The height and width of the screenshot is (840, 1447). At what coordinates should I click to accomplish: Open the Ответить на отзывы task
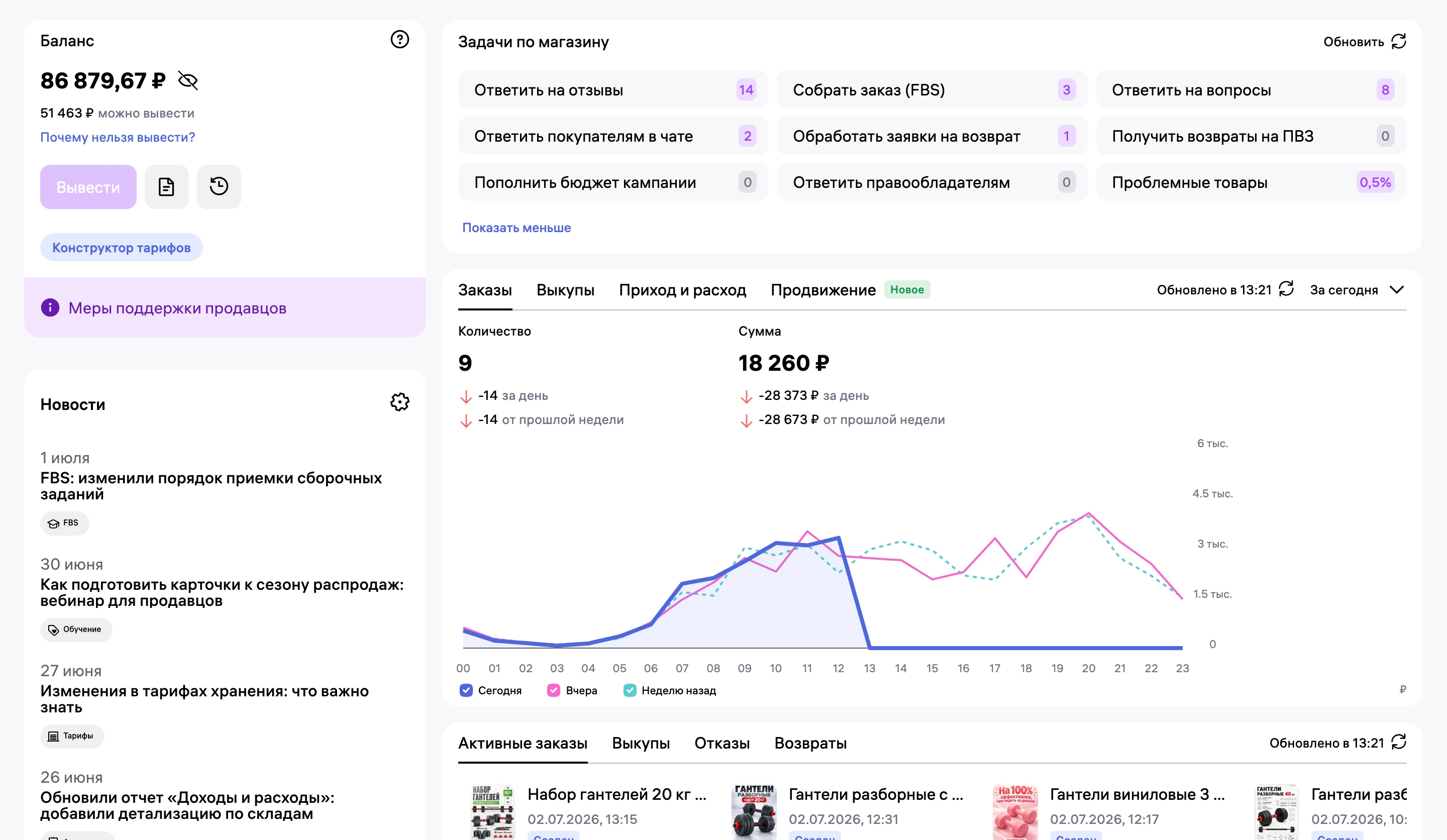[612, 89]
